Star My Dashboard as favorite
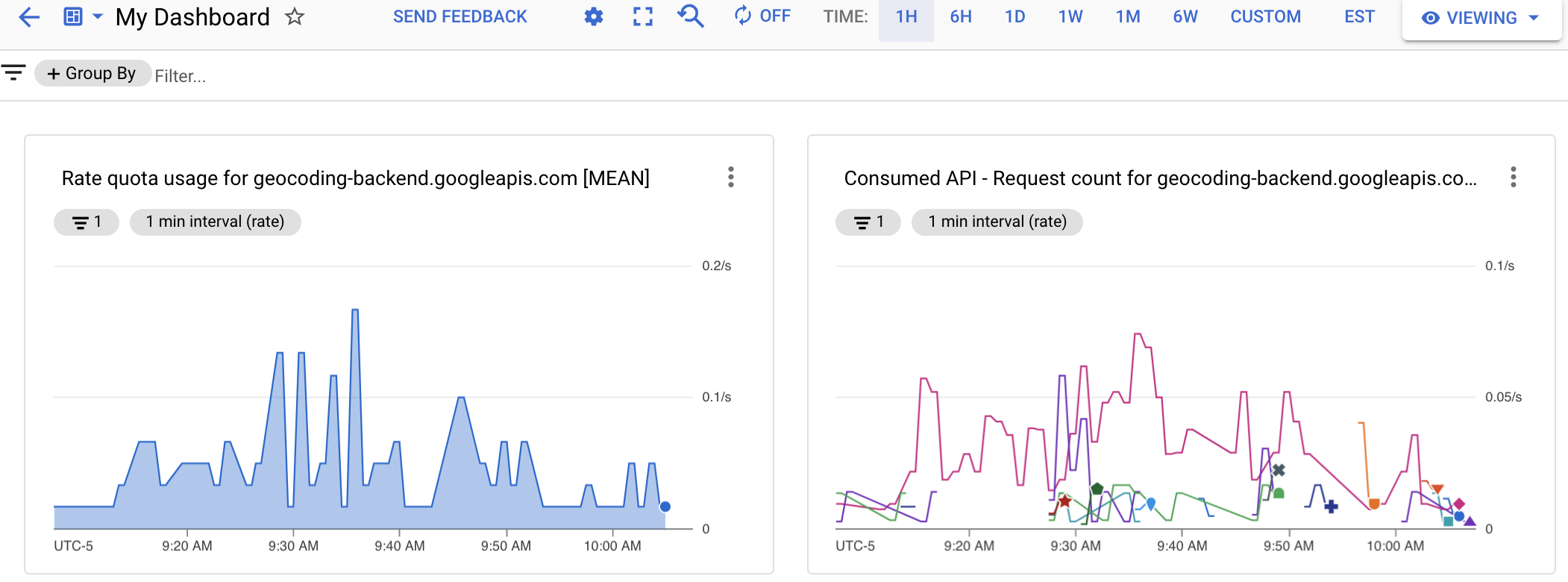The image size is (1568, 582). coord(295,16)
